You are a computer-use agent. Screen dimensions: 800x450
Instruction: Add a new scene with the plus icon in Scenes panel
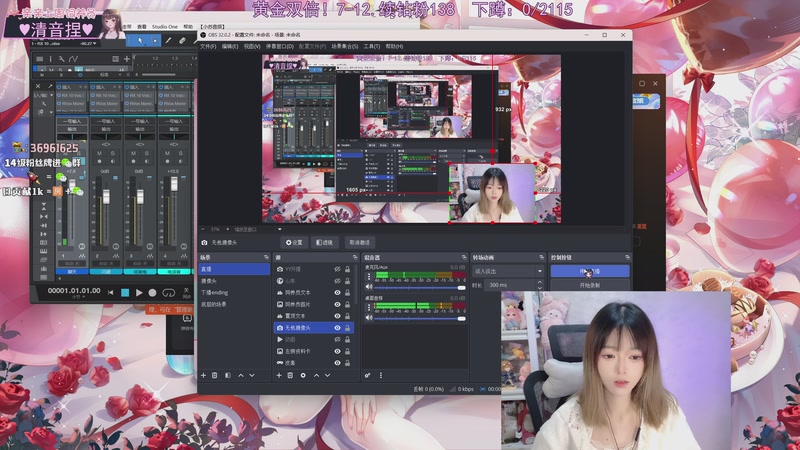point(204,376)
